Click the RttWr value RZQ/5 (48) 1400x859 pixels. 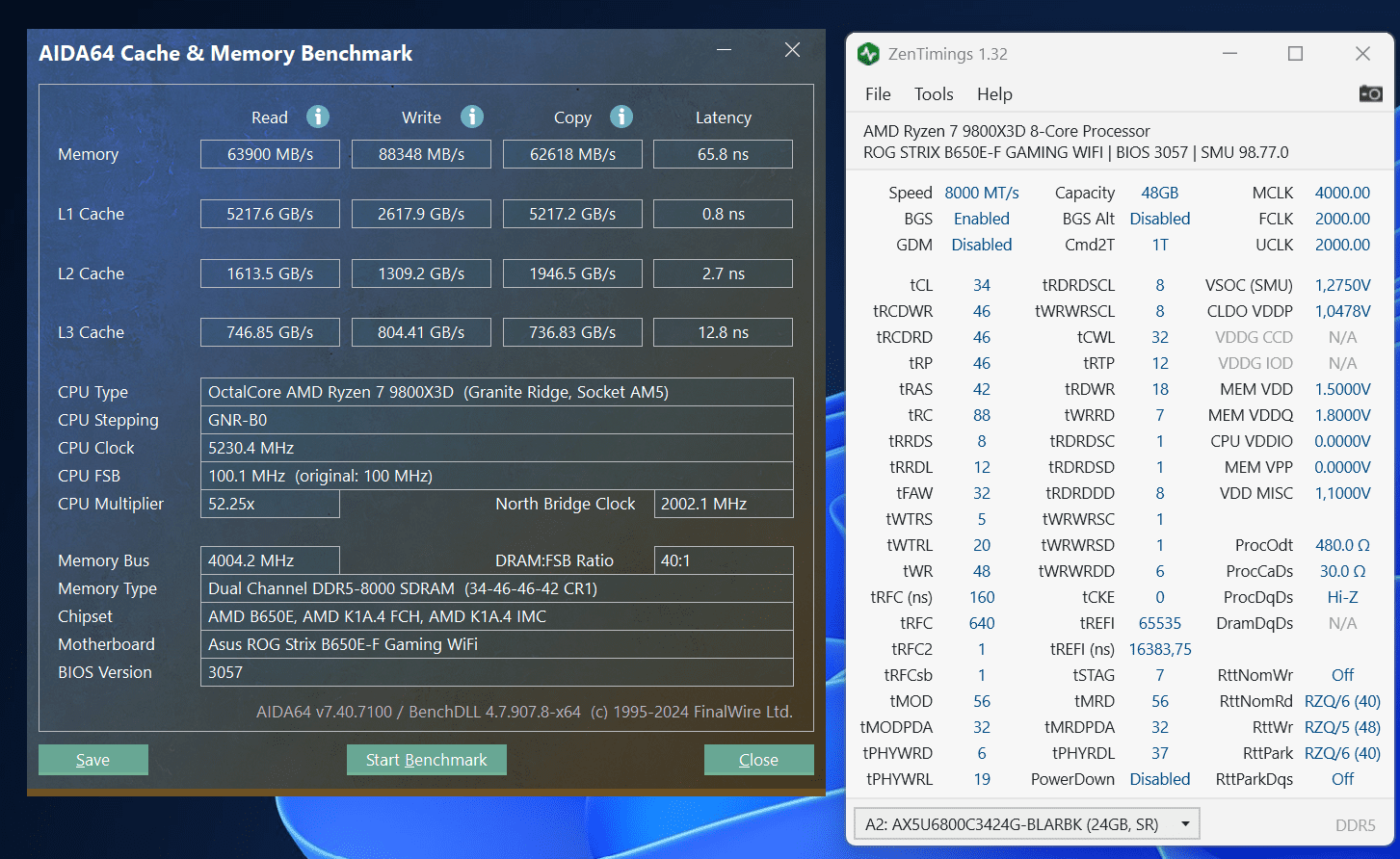coord(1342,727)
